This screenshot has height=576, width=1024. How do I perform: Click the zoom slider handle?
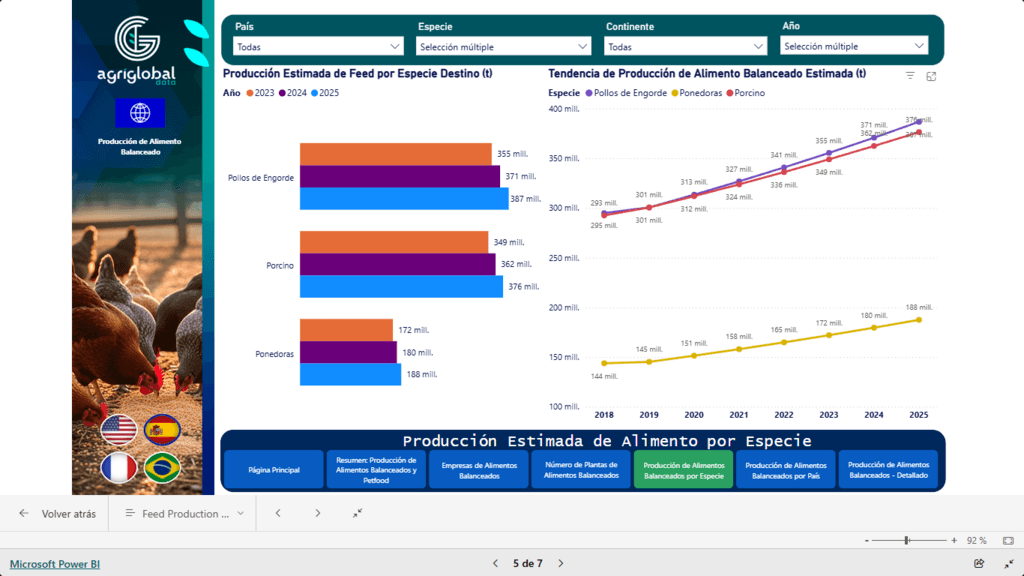point(906,540)
